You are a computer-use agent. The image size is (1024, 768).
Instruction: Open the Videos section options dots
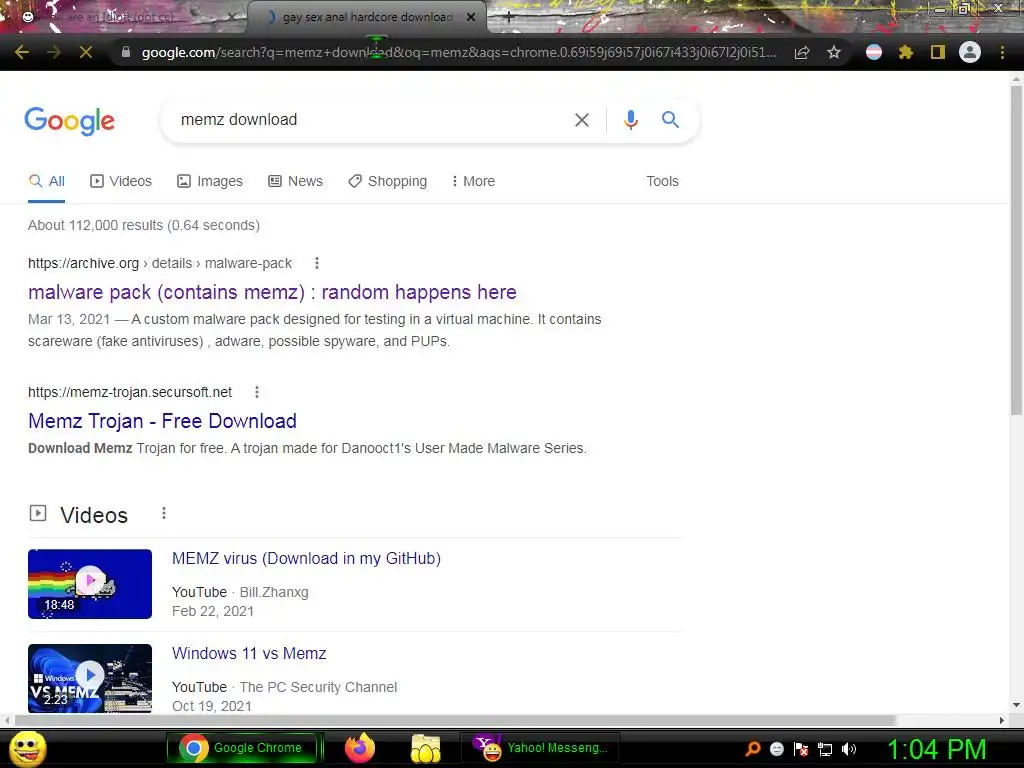point(164,513)
